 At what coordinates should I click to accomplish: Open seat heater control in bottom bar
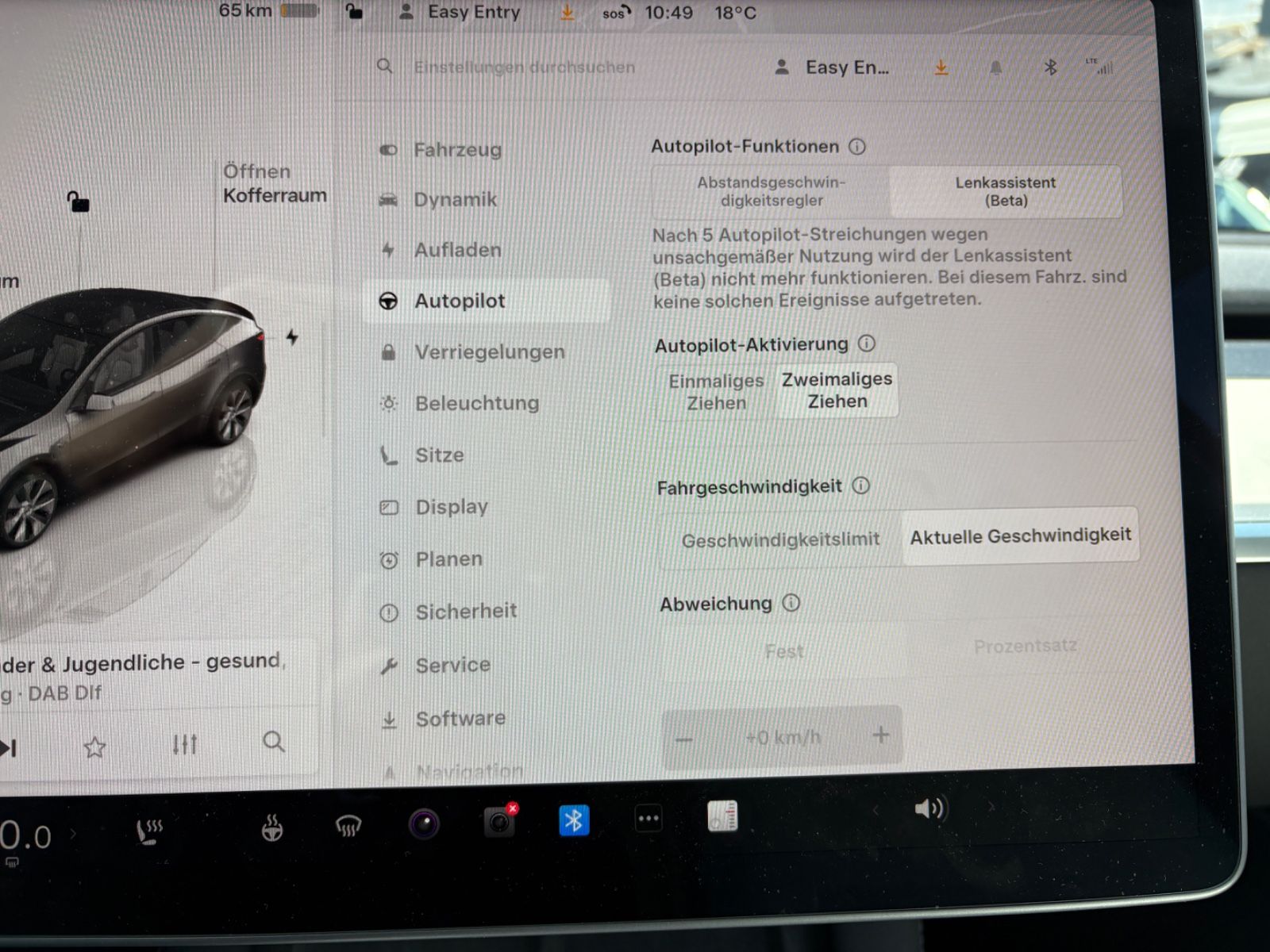tap(148, 832)
